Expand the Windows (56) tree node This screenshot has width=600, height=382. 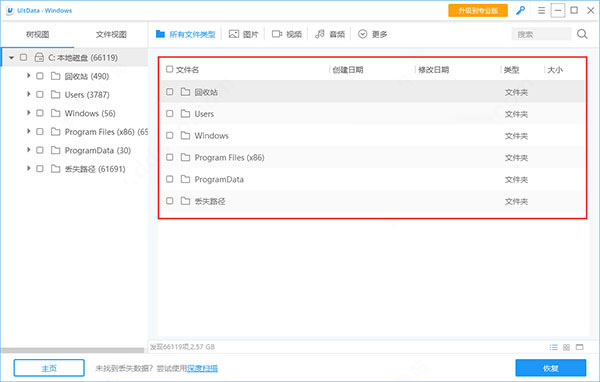coord(28,113)
